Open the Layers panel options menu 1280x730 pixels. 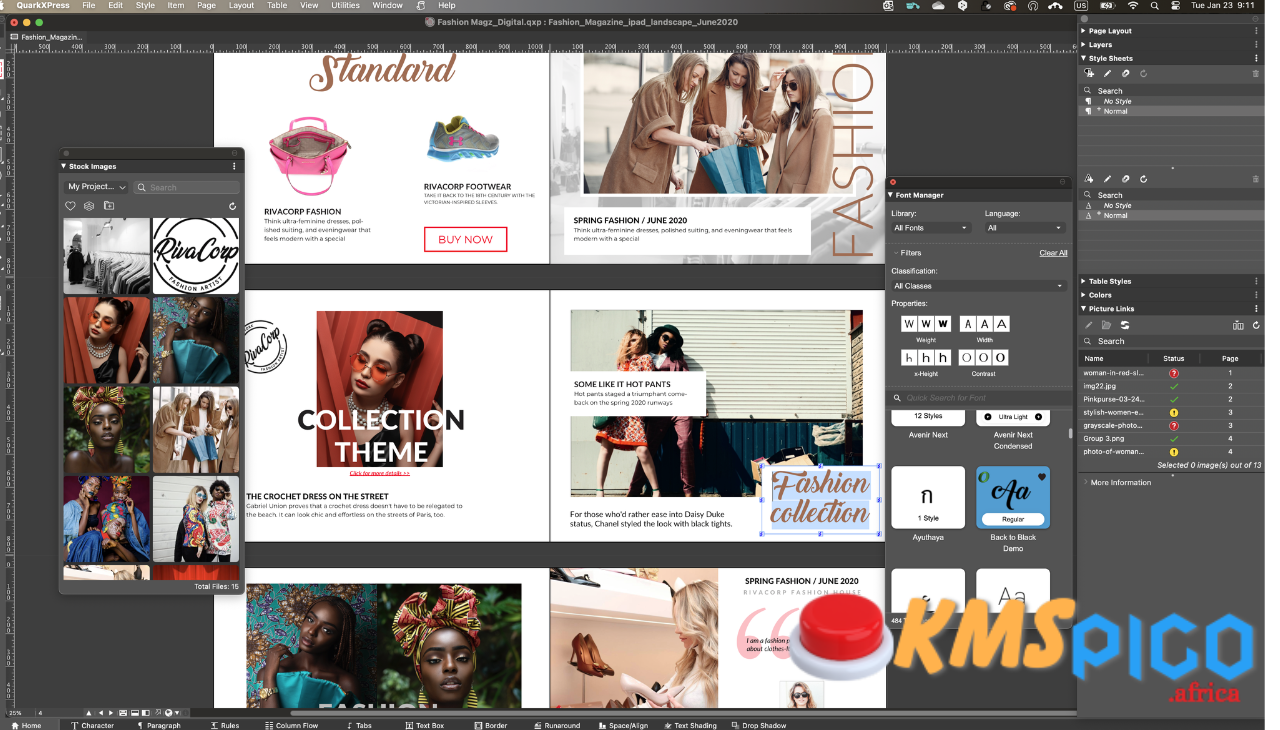1257,45
